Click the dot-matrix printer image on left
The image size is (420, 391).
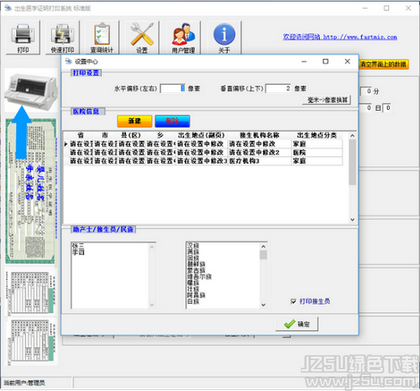[x=31, y=89]
